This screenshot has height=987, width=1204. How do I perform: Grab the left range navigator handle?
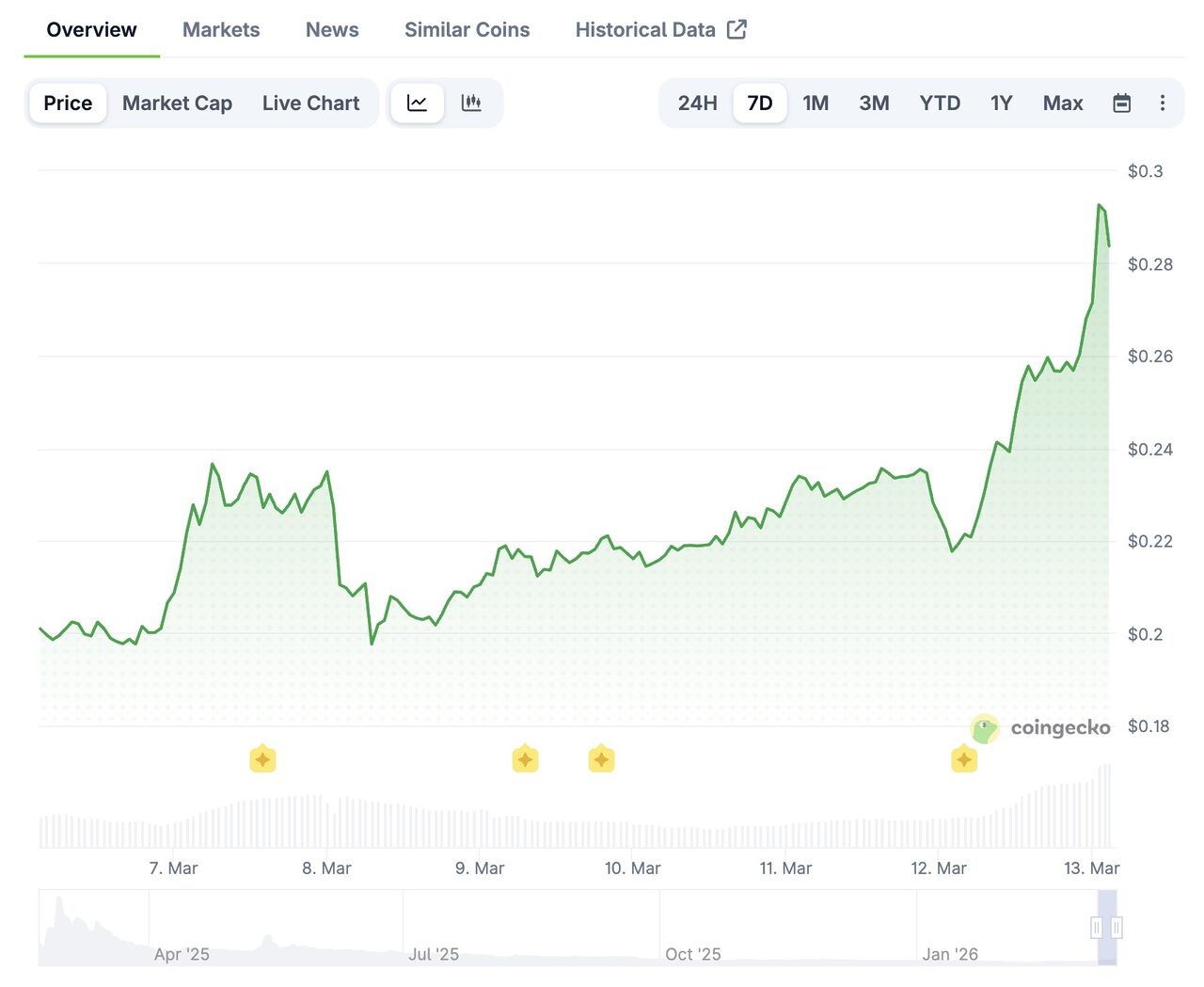pyautogui.click(x=1097, y=928)
